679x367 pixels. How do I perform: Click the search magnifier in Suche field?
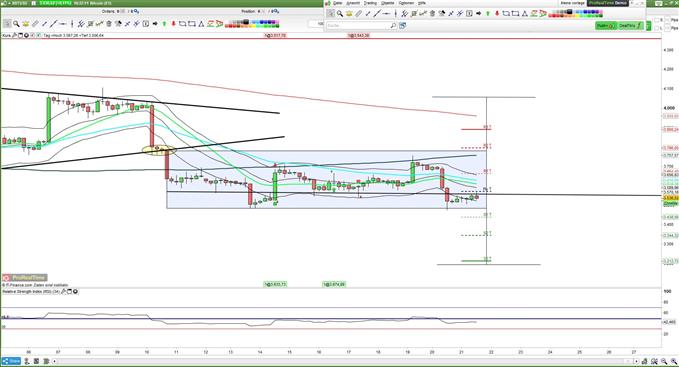coord(393,26)
